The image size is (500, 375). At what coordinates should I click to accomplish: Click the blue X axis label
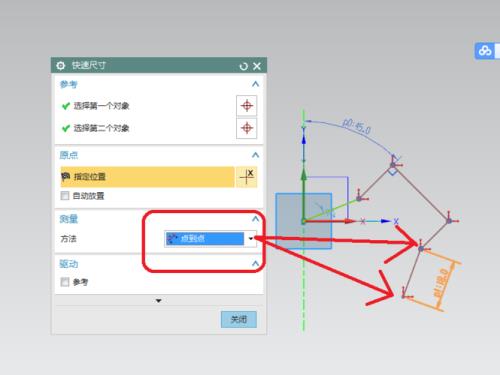[x=396, y=221]
